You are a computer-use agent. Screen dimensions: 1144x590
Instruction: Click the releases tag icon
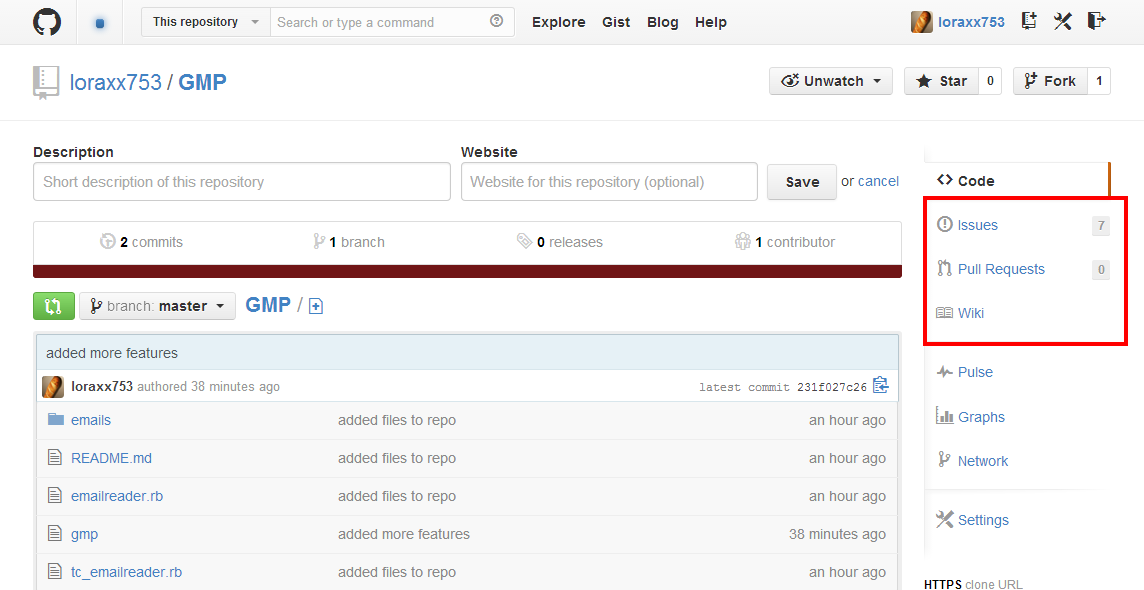pyautogui.click(x=524, y=241)
